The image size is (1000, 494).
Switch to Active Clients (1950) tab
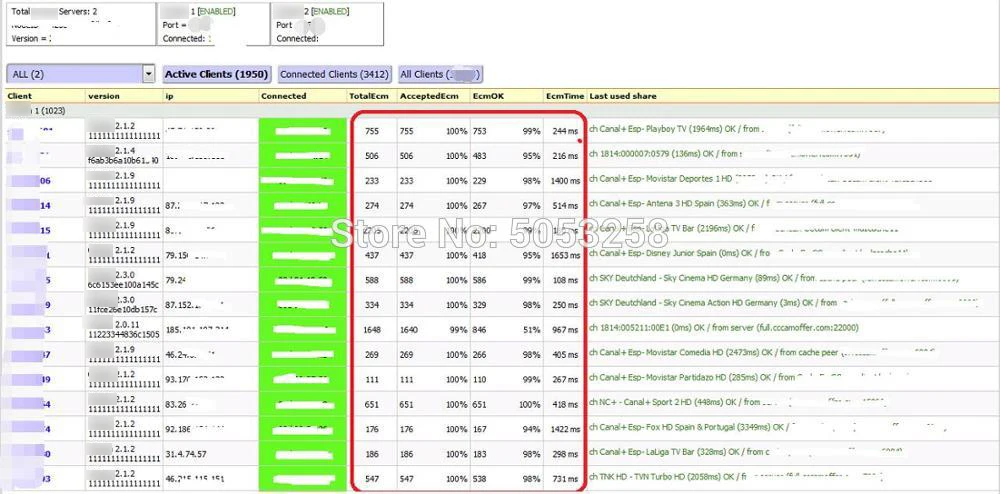(217, 74)
